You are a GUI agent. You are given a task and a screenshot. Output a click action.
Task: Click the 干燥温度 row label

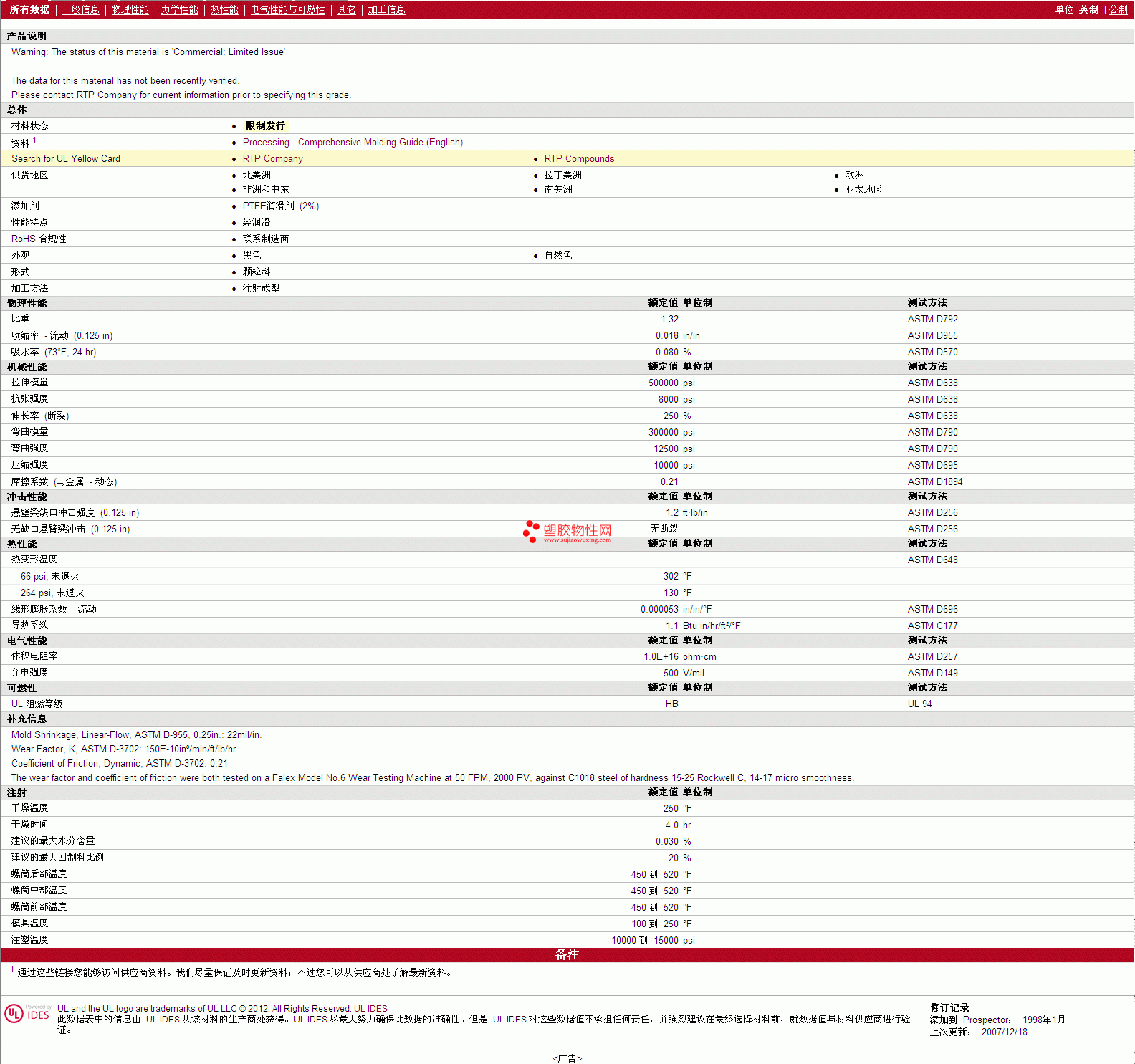[29, 808]
